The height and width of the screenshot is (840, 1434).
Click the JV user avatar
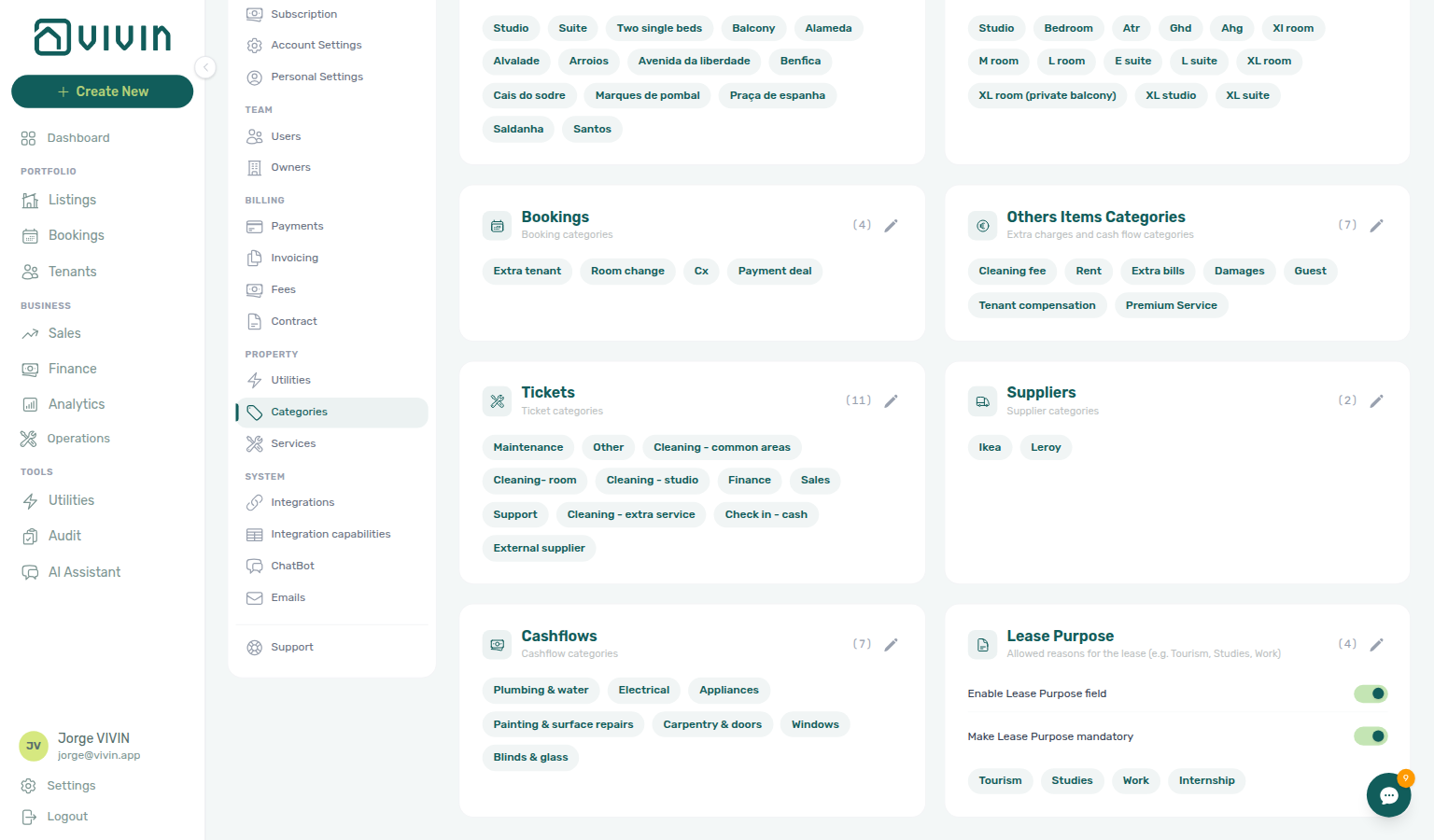pos(34,746)
